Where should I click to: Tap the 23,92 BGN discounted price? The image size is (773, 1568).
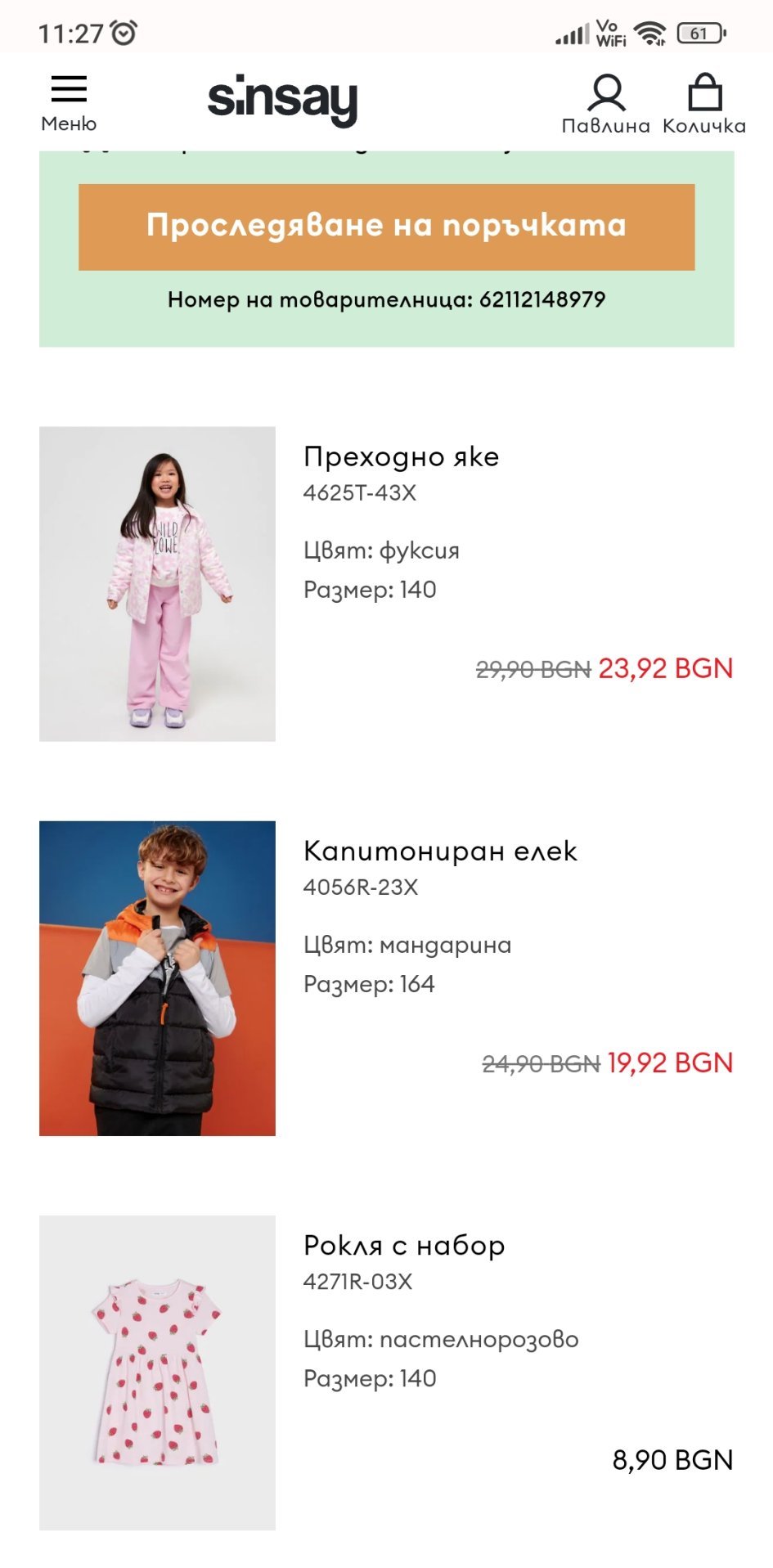click(x=666, y=668)
